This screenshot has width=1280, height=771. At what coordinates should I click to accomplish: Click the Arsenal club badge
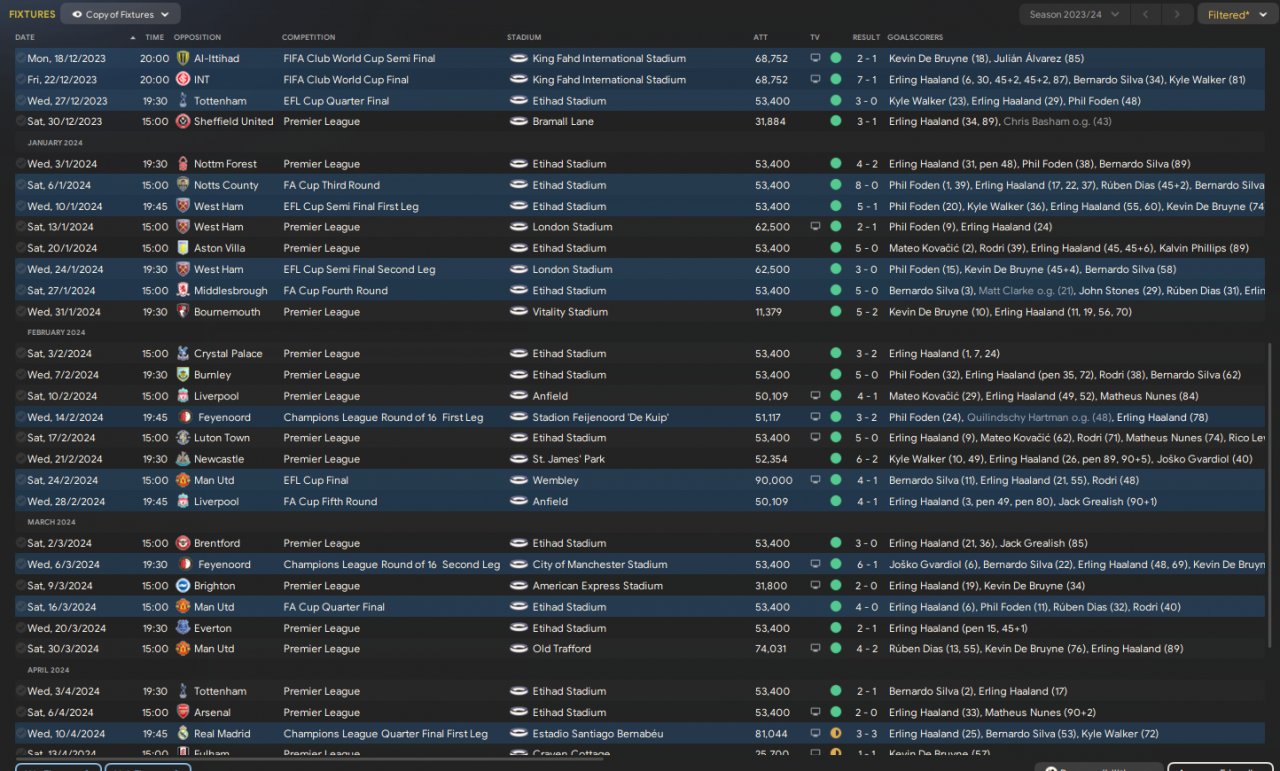(183, 713)
